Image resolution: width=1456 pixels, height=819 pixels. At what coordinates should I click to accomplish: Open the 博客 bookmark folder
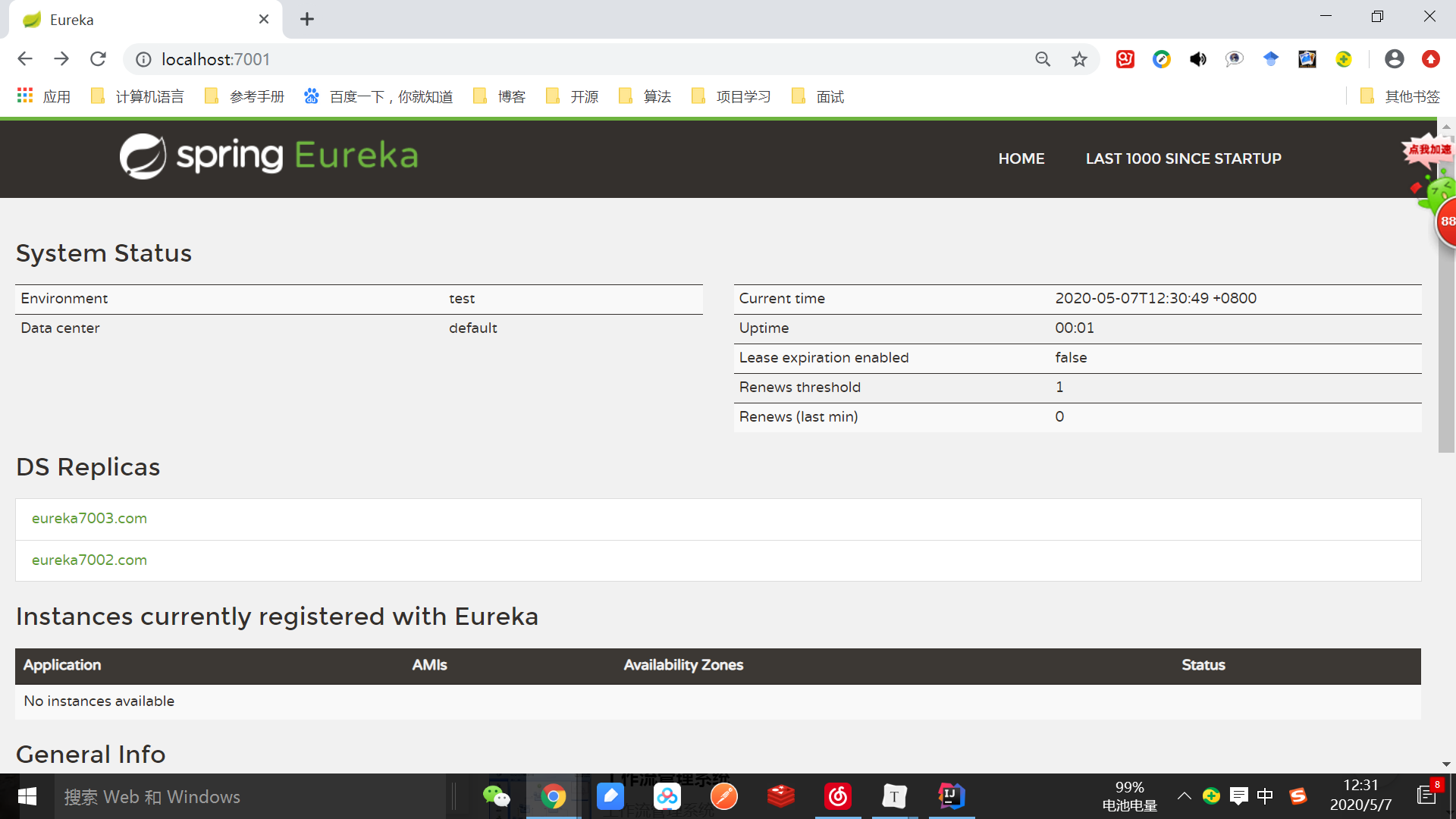(500, 96)
